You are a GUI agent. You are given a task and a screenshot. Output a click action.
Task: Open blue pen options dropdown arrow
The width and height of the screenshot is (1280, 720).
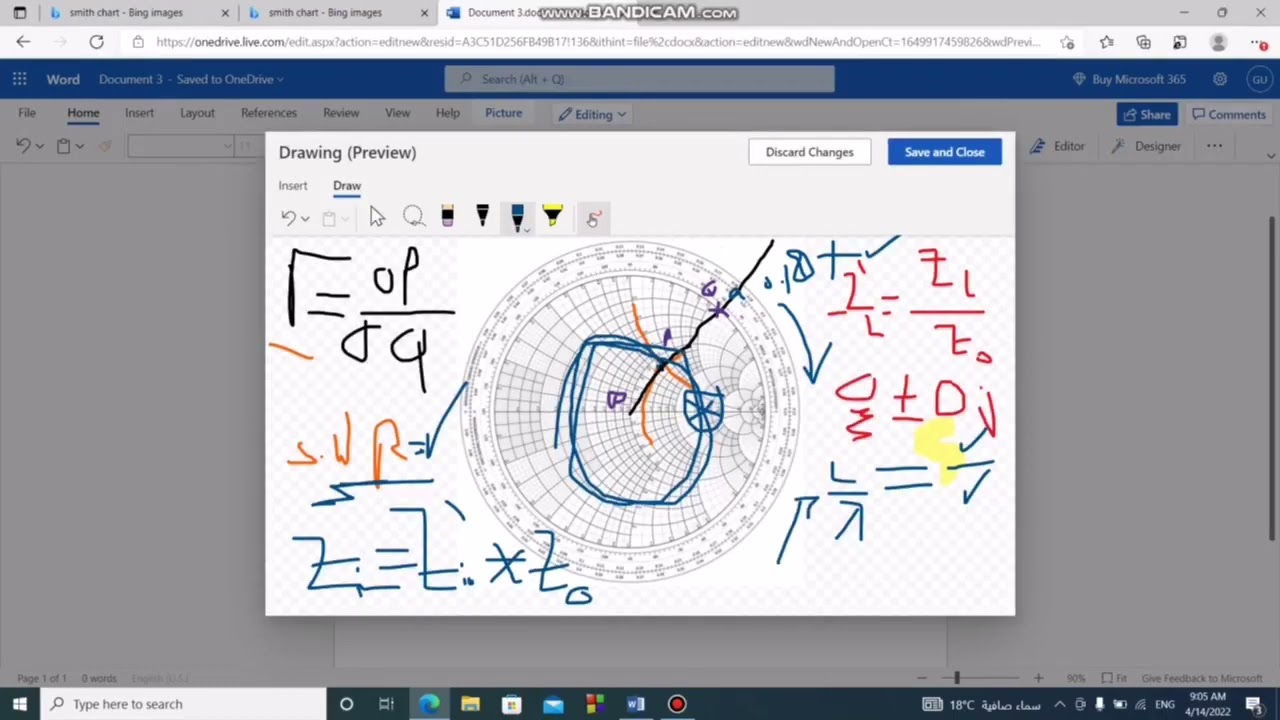[x=527, y=228]
